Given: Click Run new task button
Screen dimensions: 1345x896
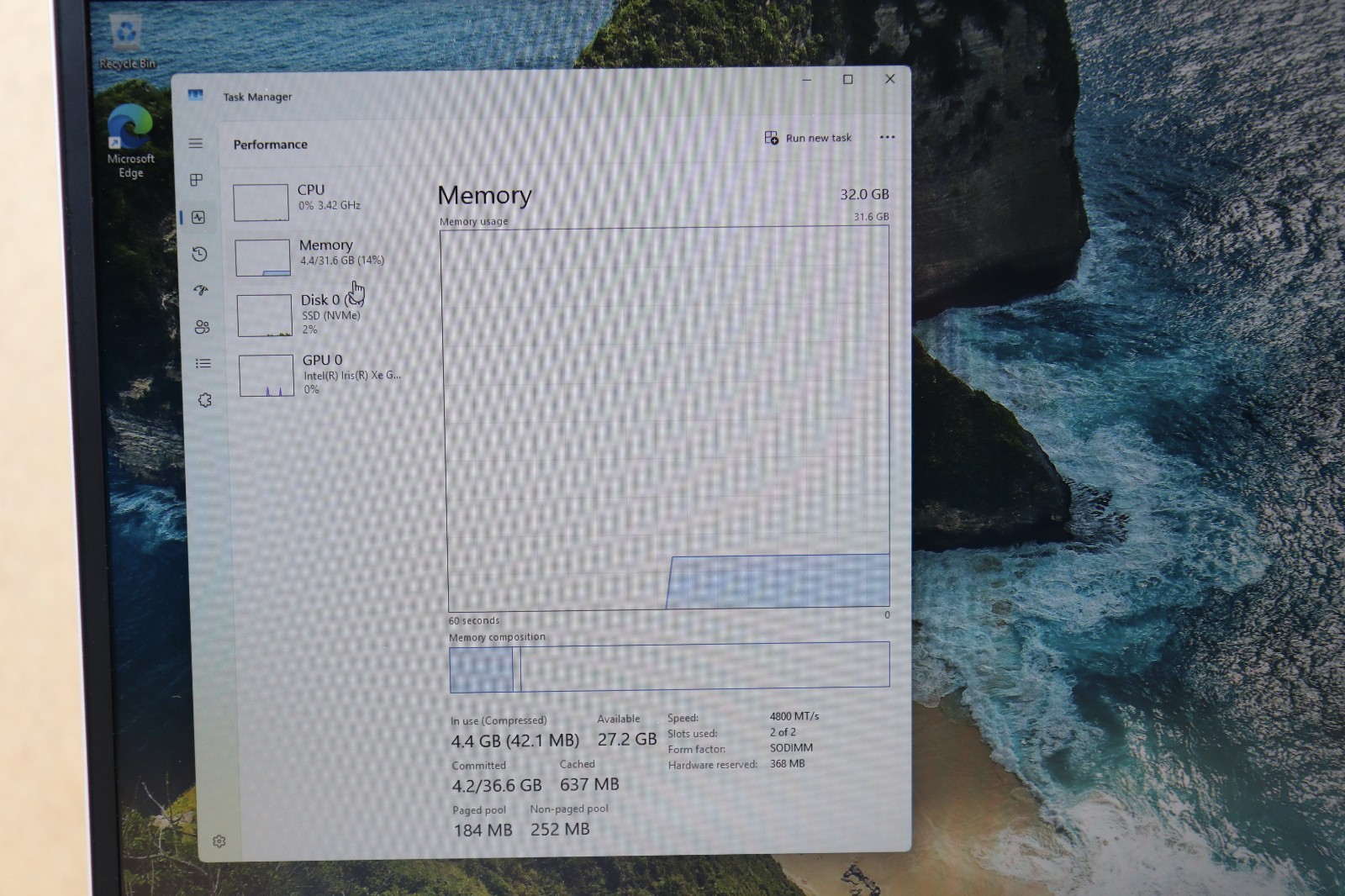Looking at the screenshot, I should [x=808, y=138].
